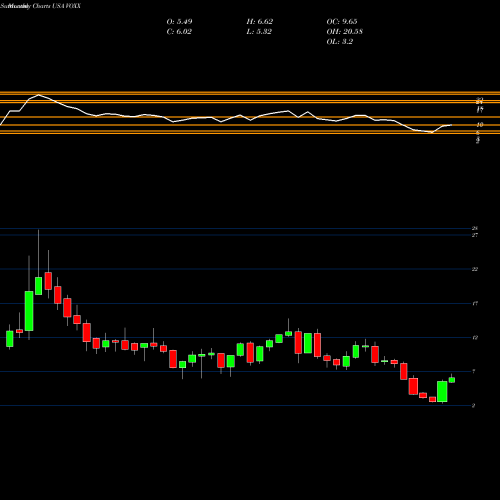Click the 'C: 6.02' close value

[179, 32]
